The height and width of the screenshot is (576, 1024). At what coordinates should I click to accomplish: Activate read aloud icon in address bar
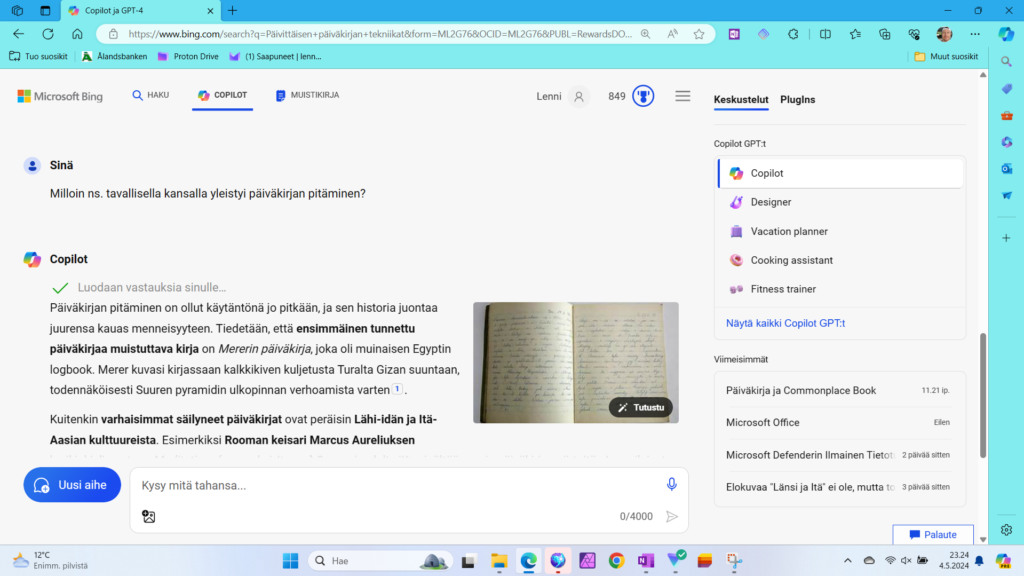point(672,34)
